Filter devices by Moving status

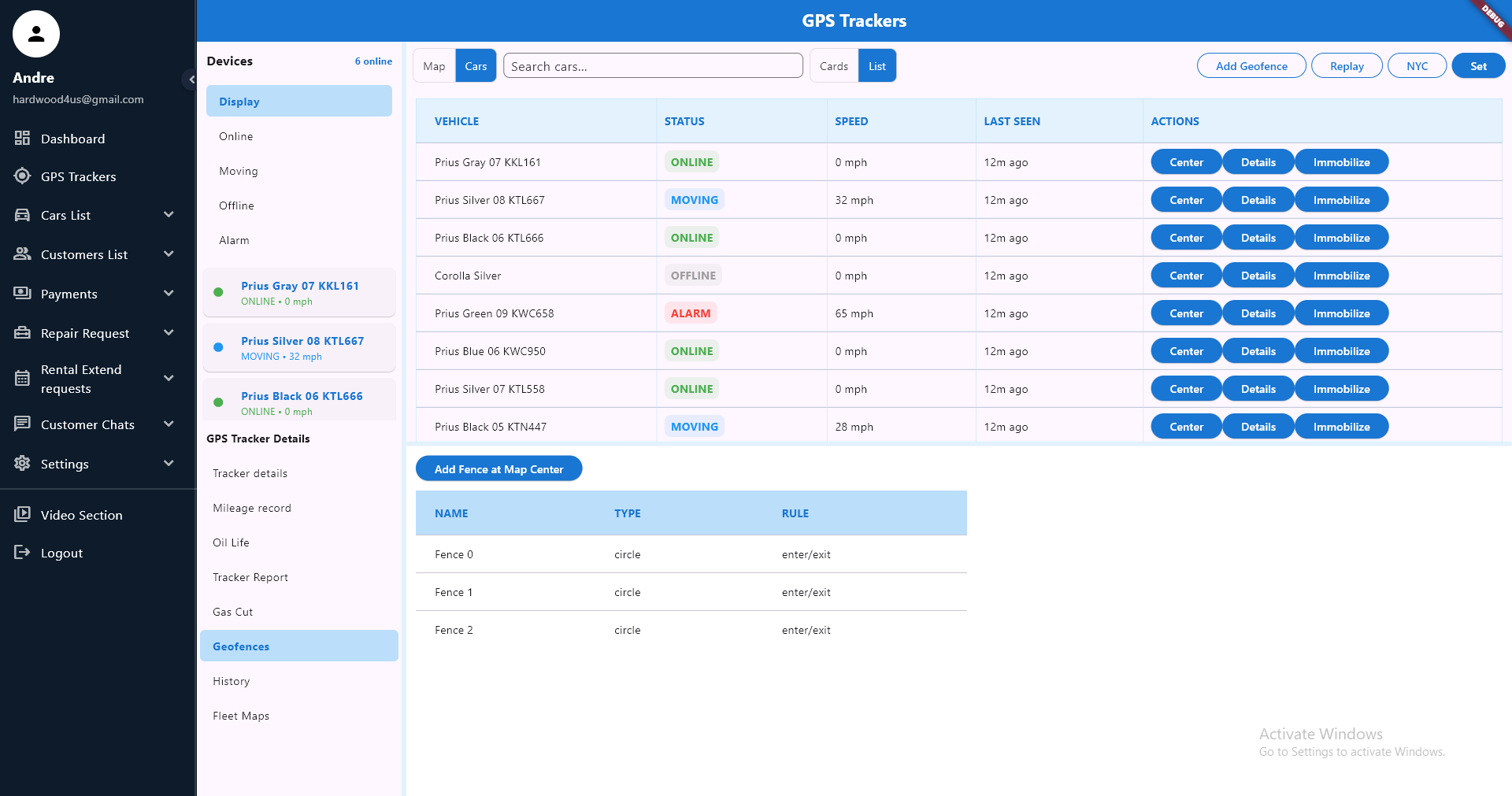(239, 171)
